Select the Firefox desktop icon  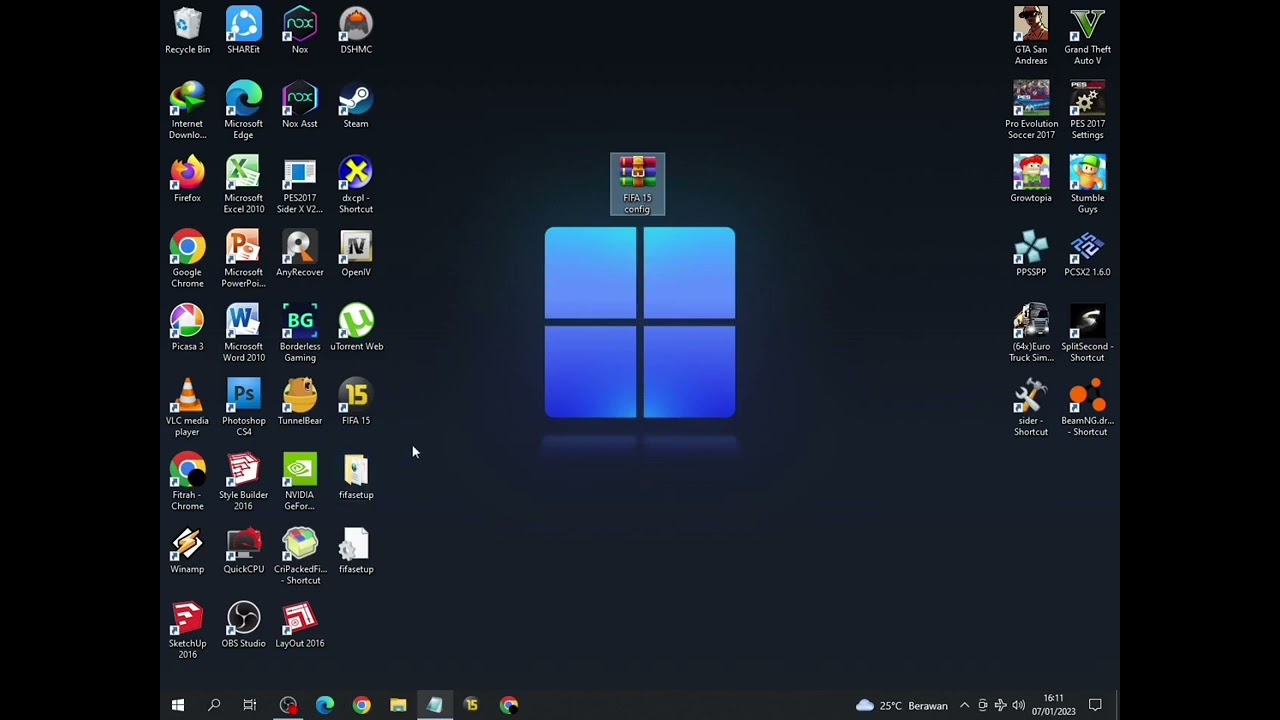[187, 180]
